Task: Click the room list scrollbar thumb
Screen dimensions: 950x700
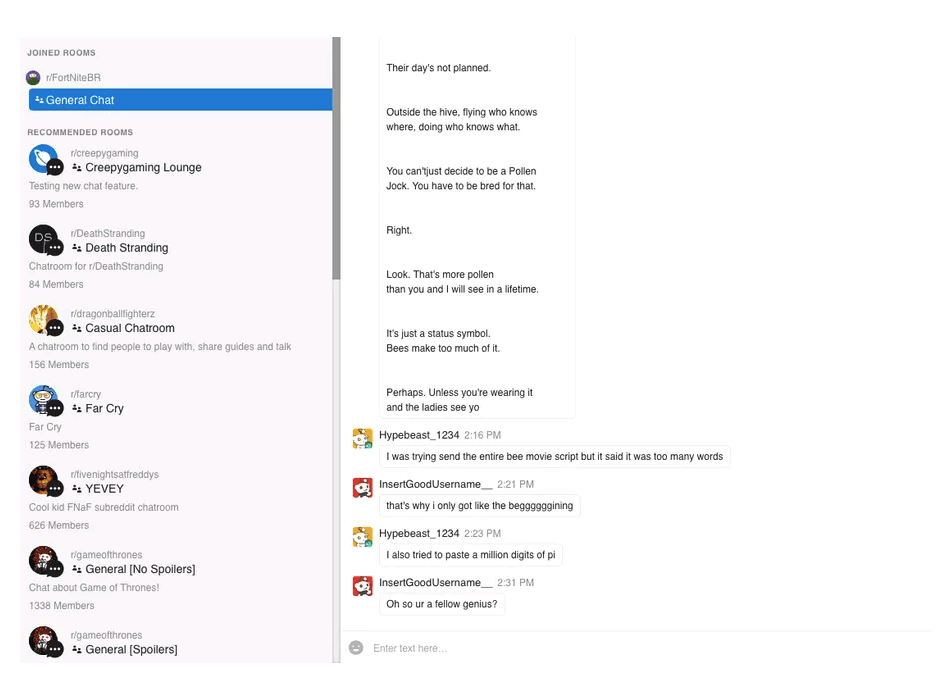Action: tap(336, 158)
